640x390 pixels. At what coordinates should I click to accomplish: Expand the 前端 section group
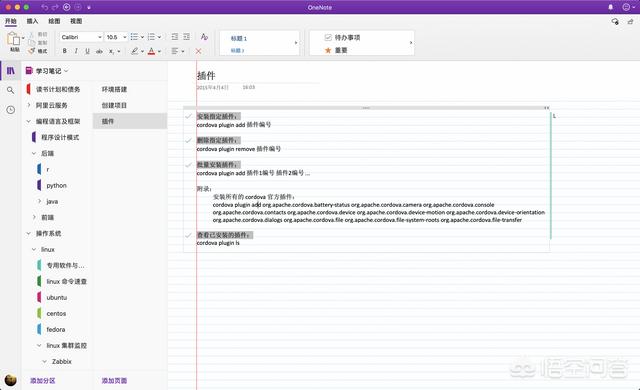34,217
